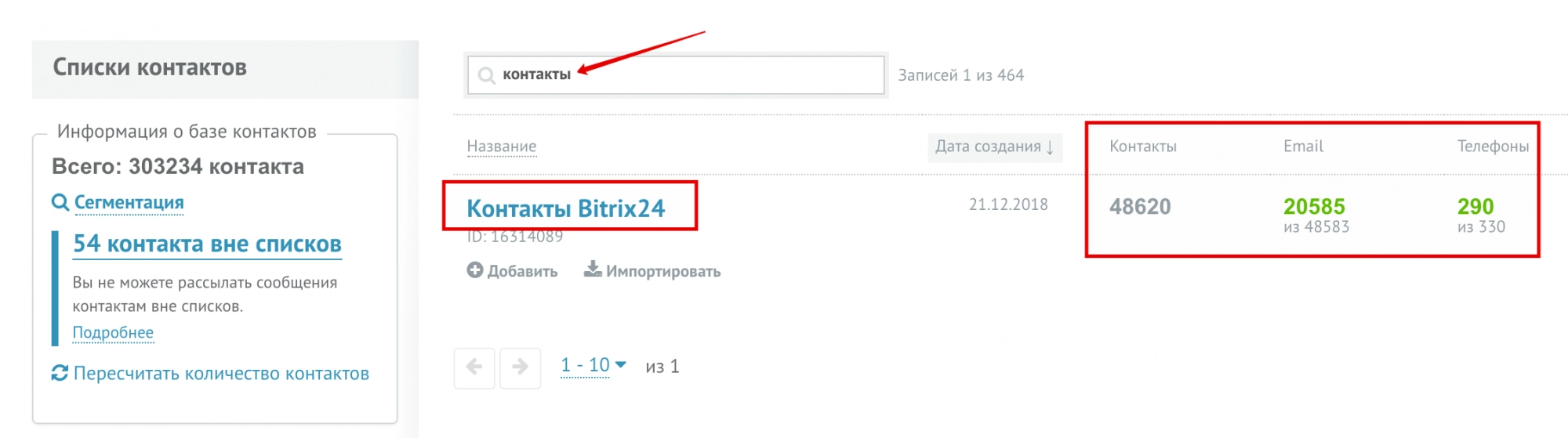Image resolution: width=1568 pixels, height=438 pixels.
Task: Click the Подробнее link
Action: click(x=113, y=333)
